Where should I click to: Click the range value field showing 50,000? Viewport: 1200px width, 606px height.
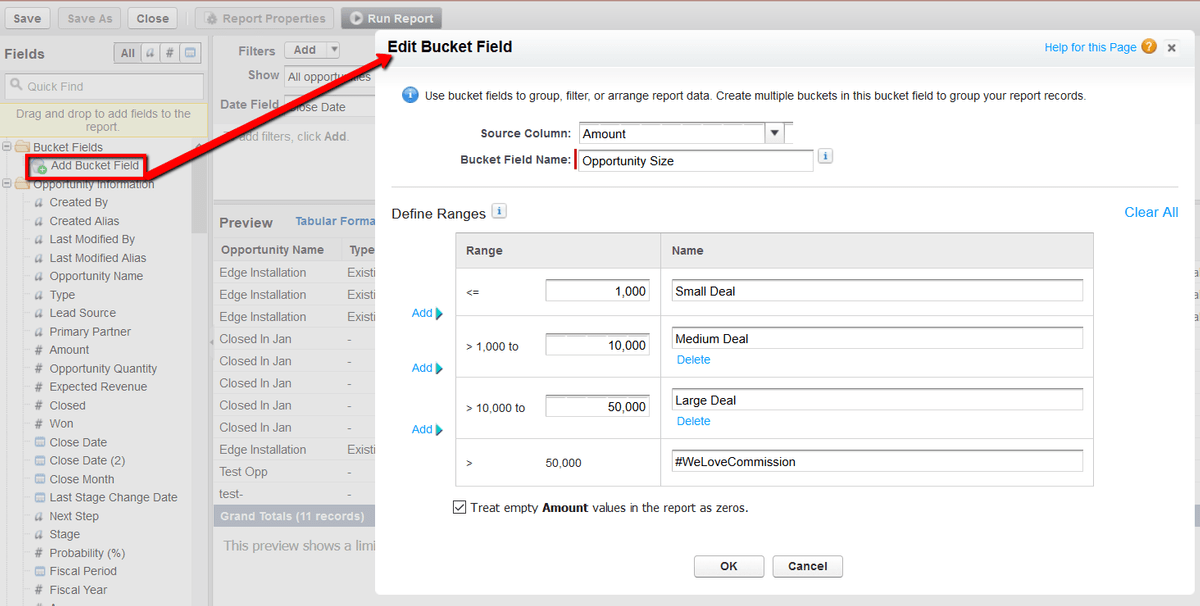click(598, 407)
